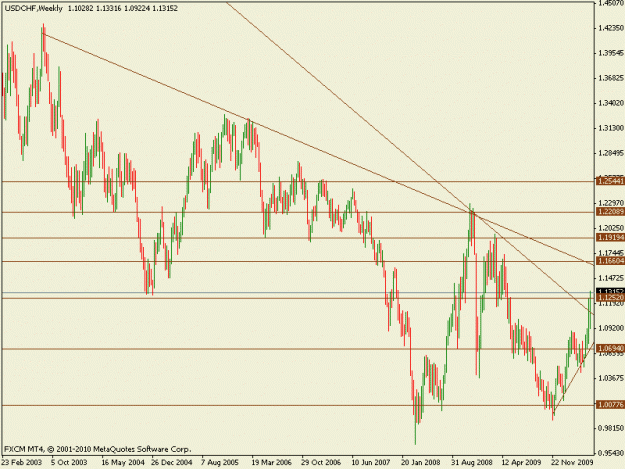The height and width of the screenshot is (469, 625).
Task: Click the 23 Feb 2003 date label
Action: coord(21,463)
